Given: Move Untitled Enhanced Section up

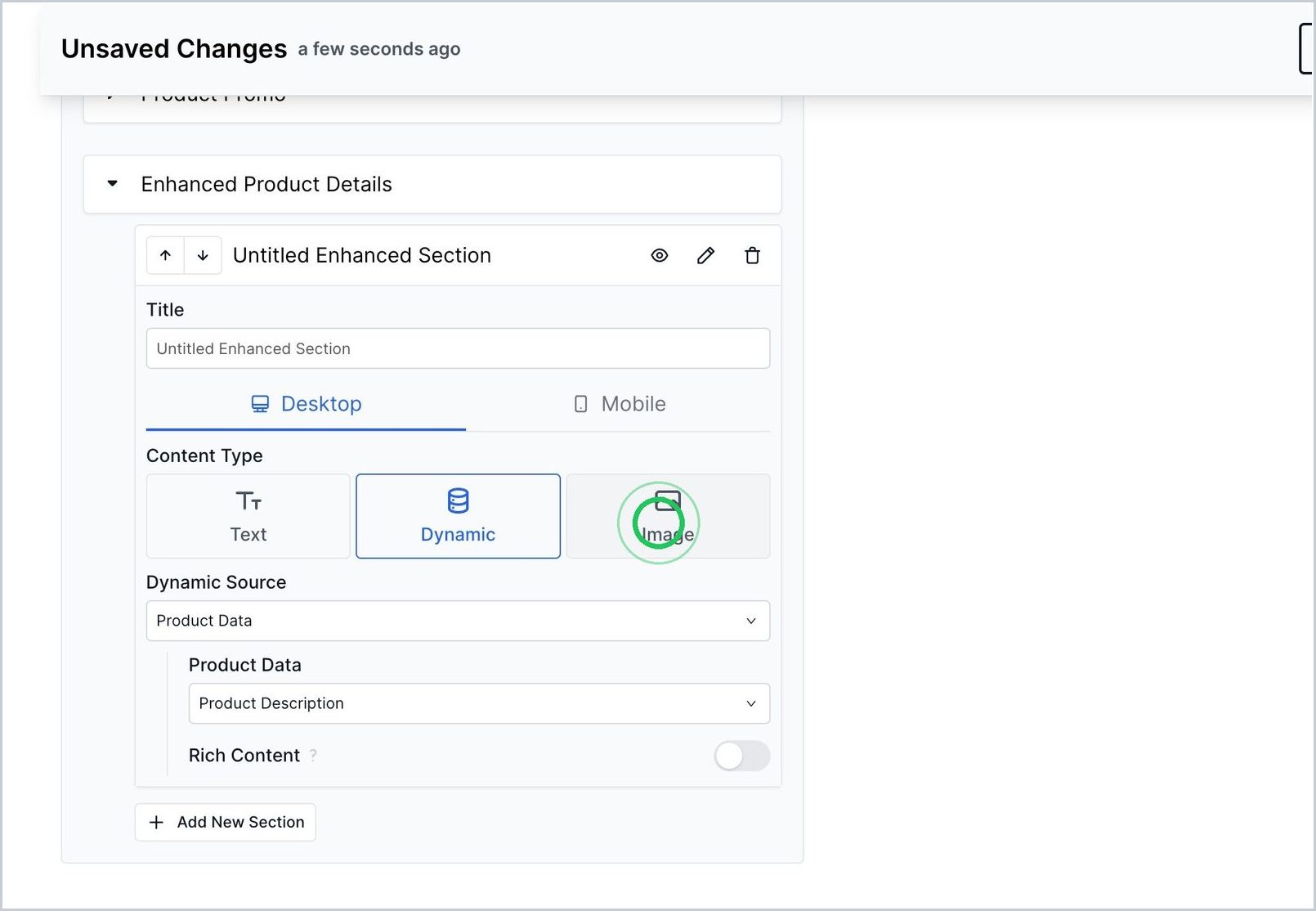Looking at the screenshot, I should point(165,255).
